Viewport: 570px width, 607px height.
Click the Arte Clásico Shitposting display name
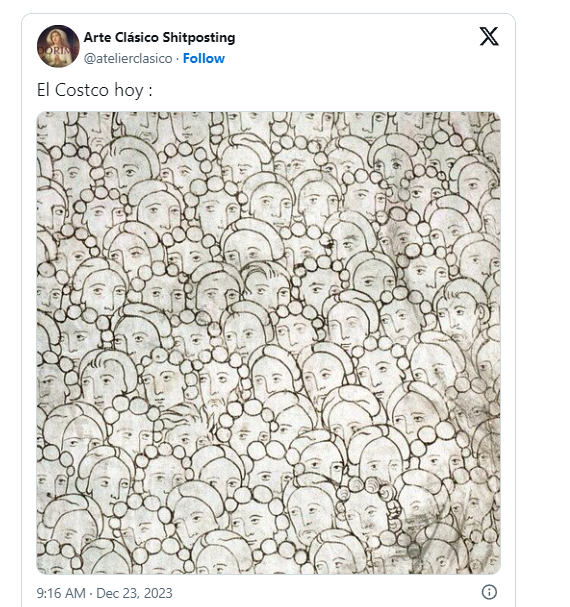pyautogui.click(x=159, y=38)
